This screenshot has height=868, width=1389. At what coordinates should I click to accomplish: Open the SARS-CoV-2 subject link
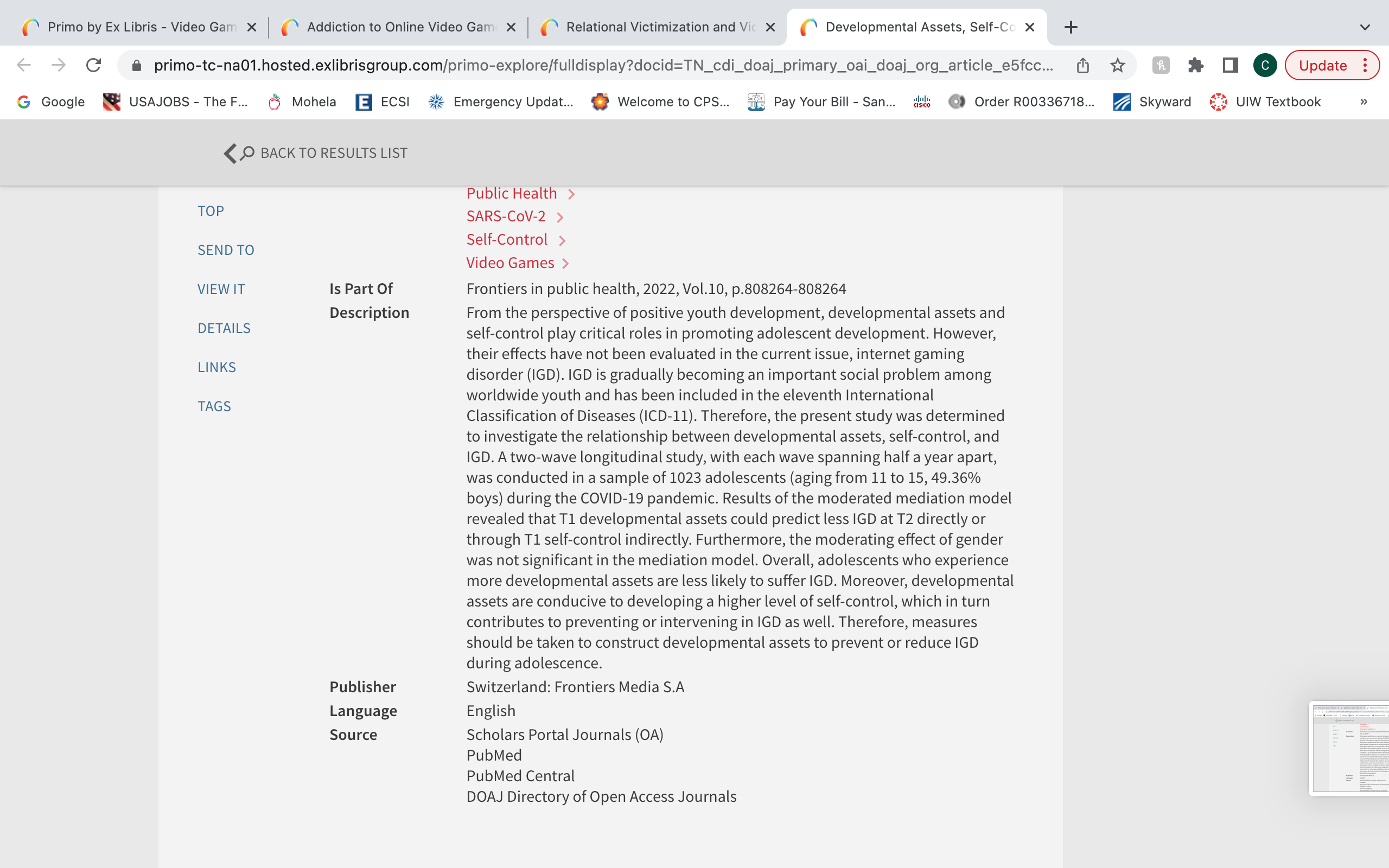click(x=506, y=216)
